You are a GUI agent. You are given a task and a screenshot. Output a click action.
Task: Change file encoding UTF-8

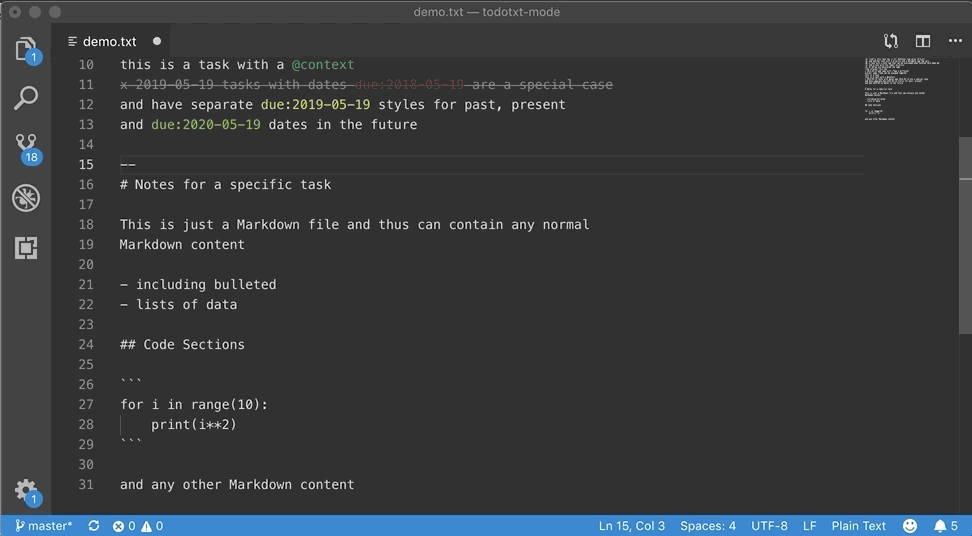[x=769, y=526]
